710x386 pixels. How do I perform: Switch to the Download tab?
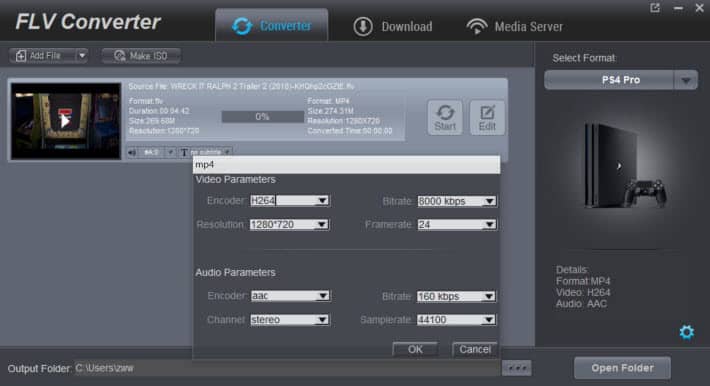click(x=393, y=27)
